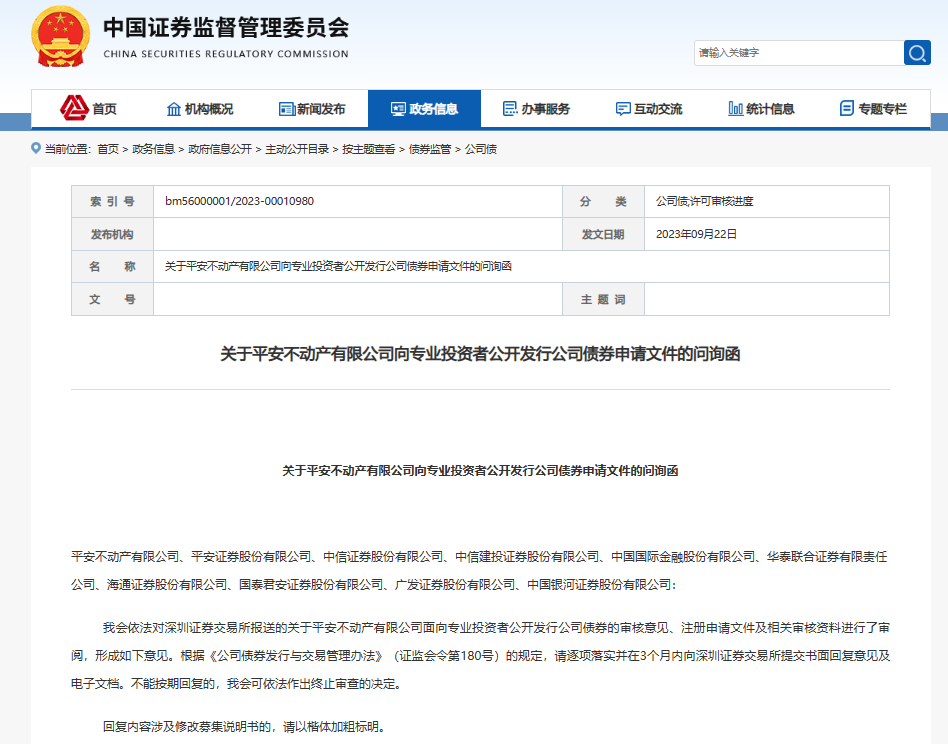The height and width of the screenshot is (744, 948).
Task: Click the index number bm56000001/2023-00010980
Action: (239, 201)
